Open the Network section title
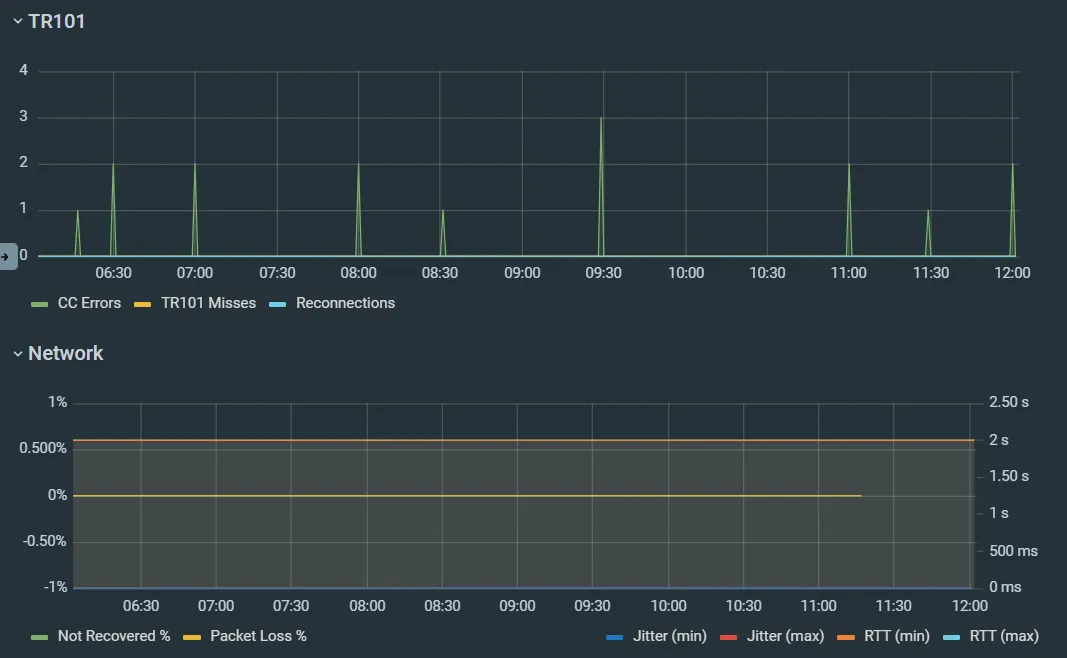This screenshot has width=1067, height=658. [65, 353]
